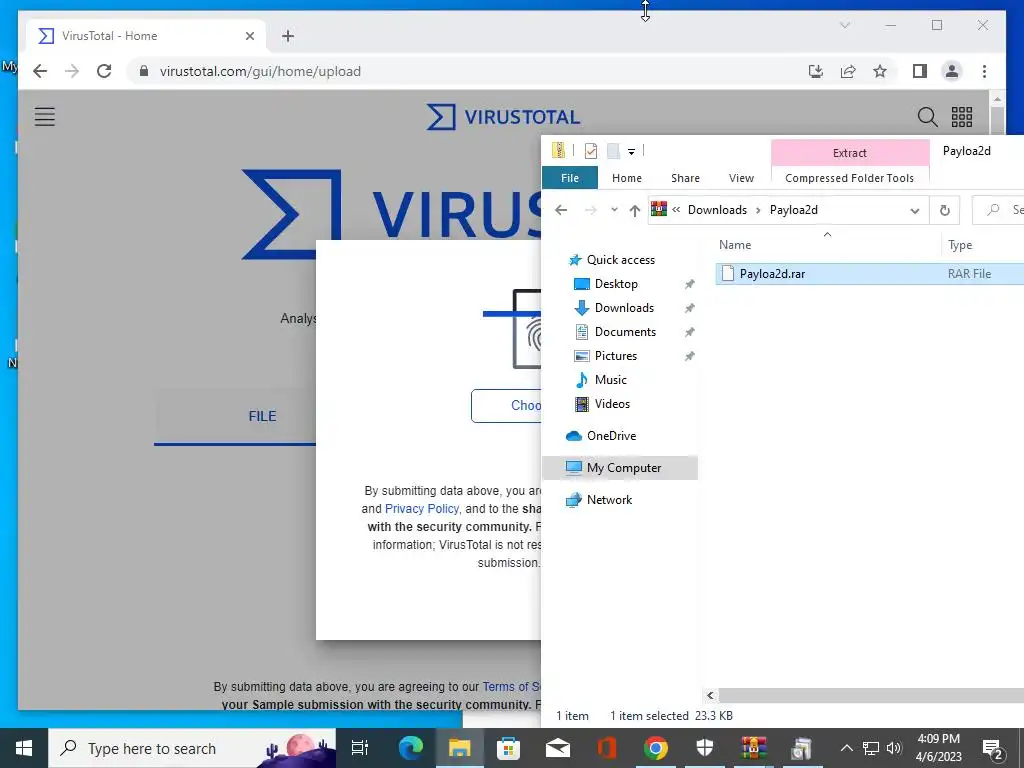The image size is (1024, 768).
Task: Click the taskbar search box
Action: point(192,748)
